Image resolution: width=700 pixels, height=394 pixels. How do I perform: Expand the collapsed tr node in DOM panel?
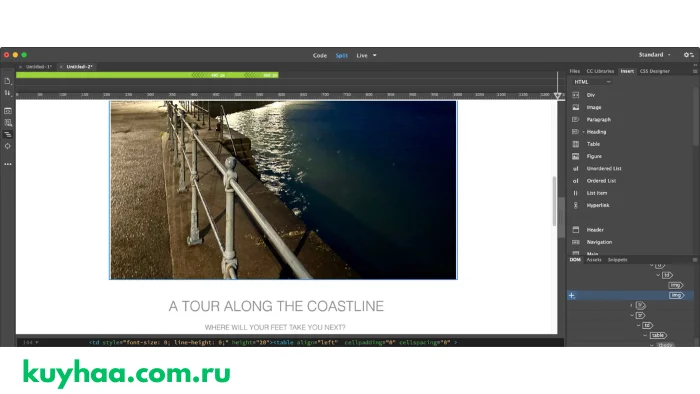point(631,306)
